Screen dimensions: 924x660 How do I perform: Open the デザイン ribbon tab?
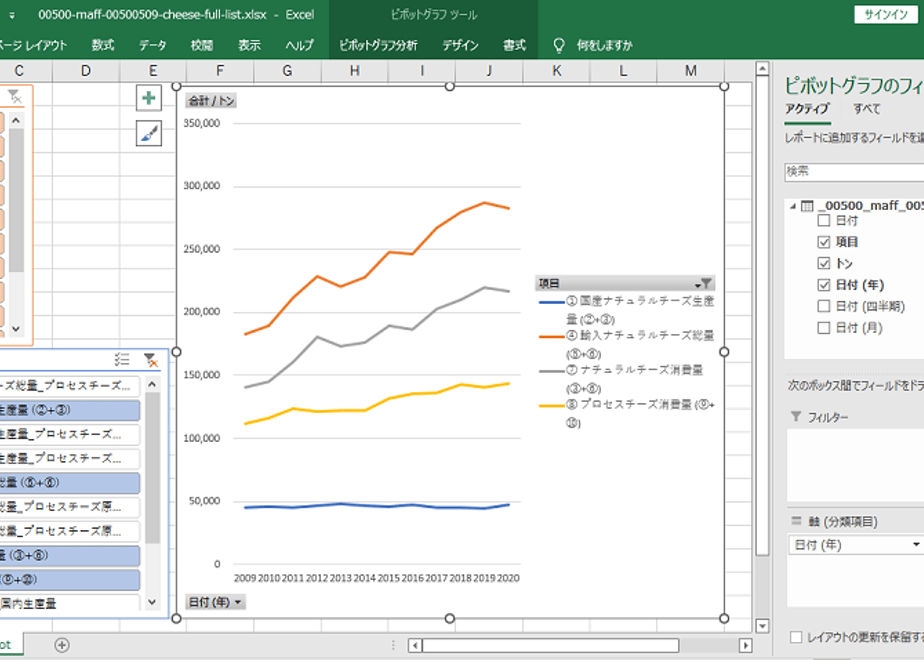pyautogui.click(x=460, y=45)
